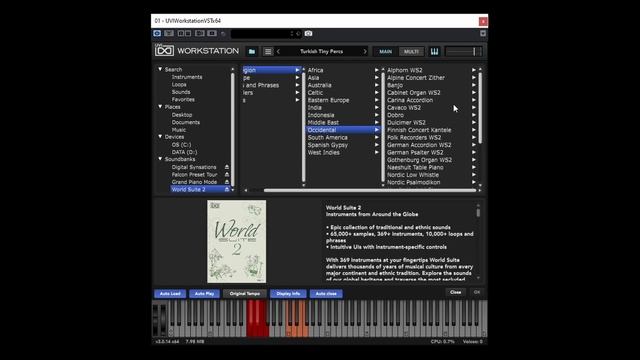This screenshot has width=640, height=360.
Task: Go to previous preset with left chevron
Action: [278, 51]
